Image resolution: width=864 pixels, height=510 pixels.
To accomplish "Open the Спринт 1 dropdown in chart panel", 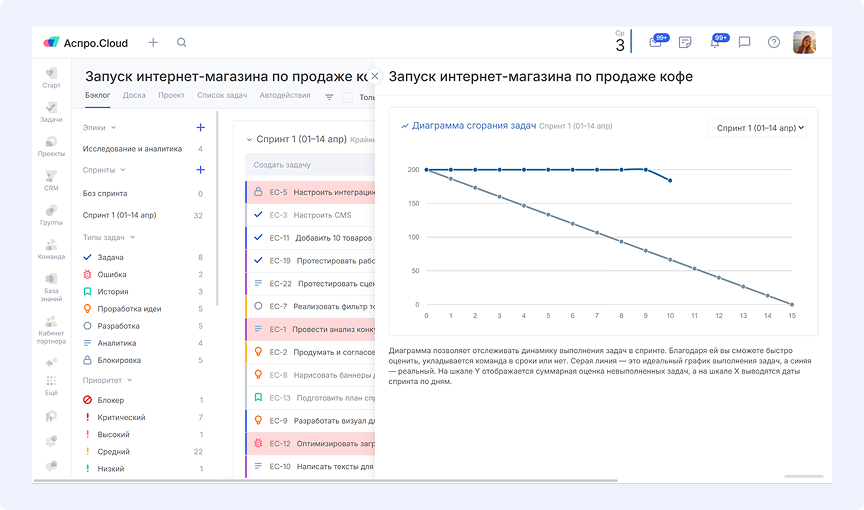I will pos(760,128).
